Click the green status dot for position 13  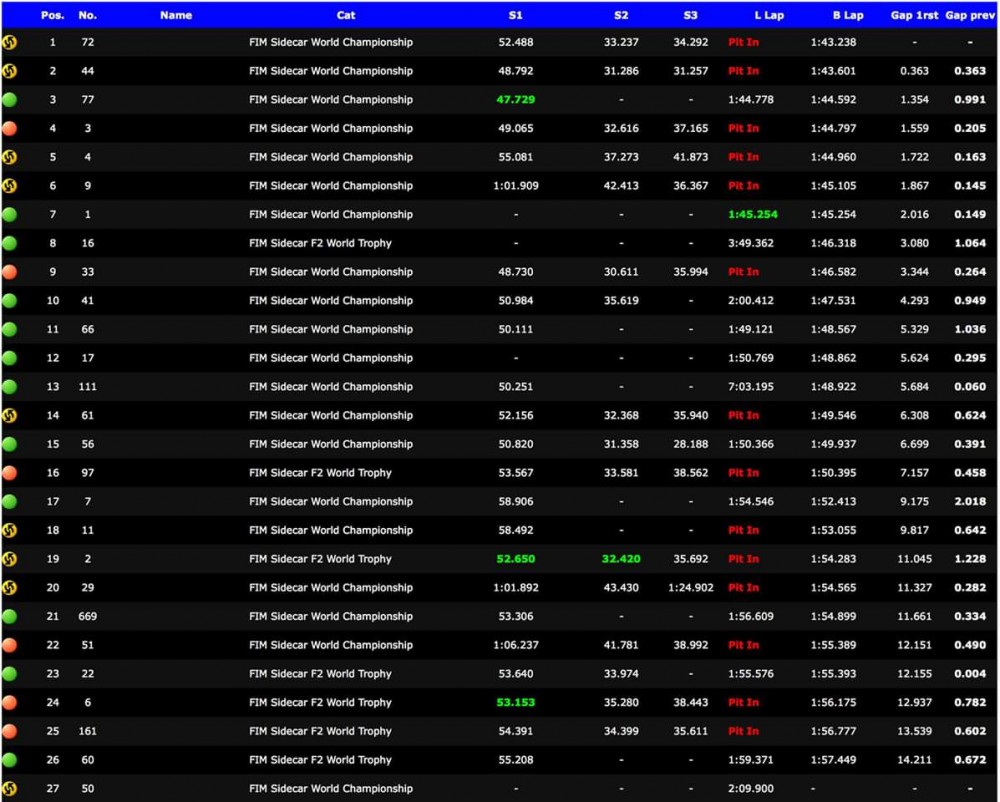10,387
